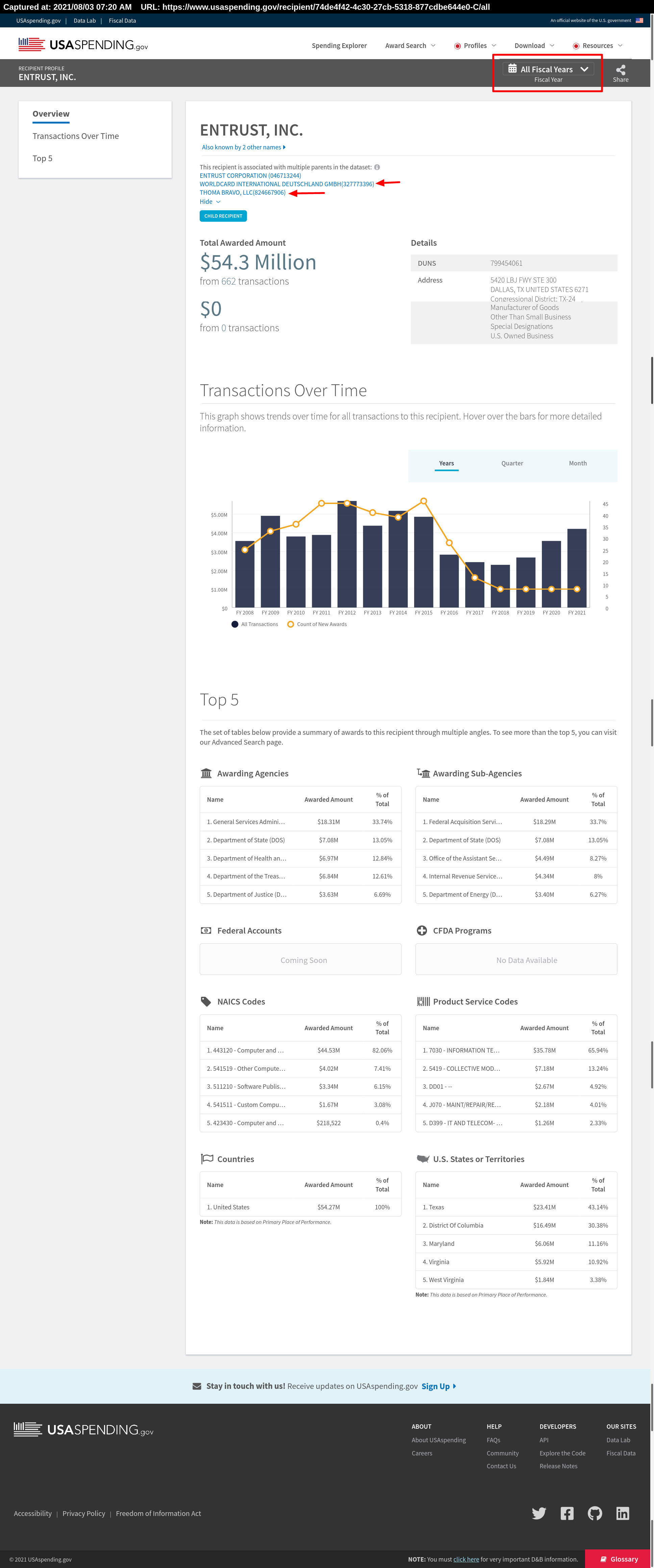The width and height of the screenshot is (654, 1568).
Task: Click '443120 - Computer and …' NAICS row
Action: tap(301, 1050)
